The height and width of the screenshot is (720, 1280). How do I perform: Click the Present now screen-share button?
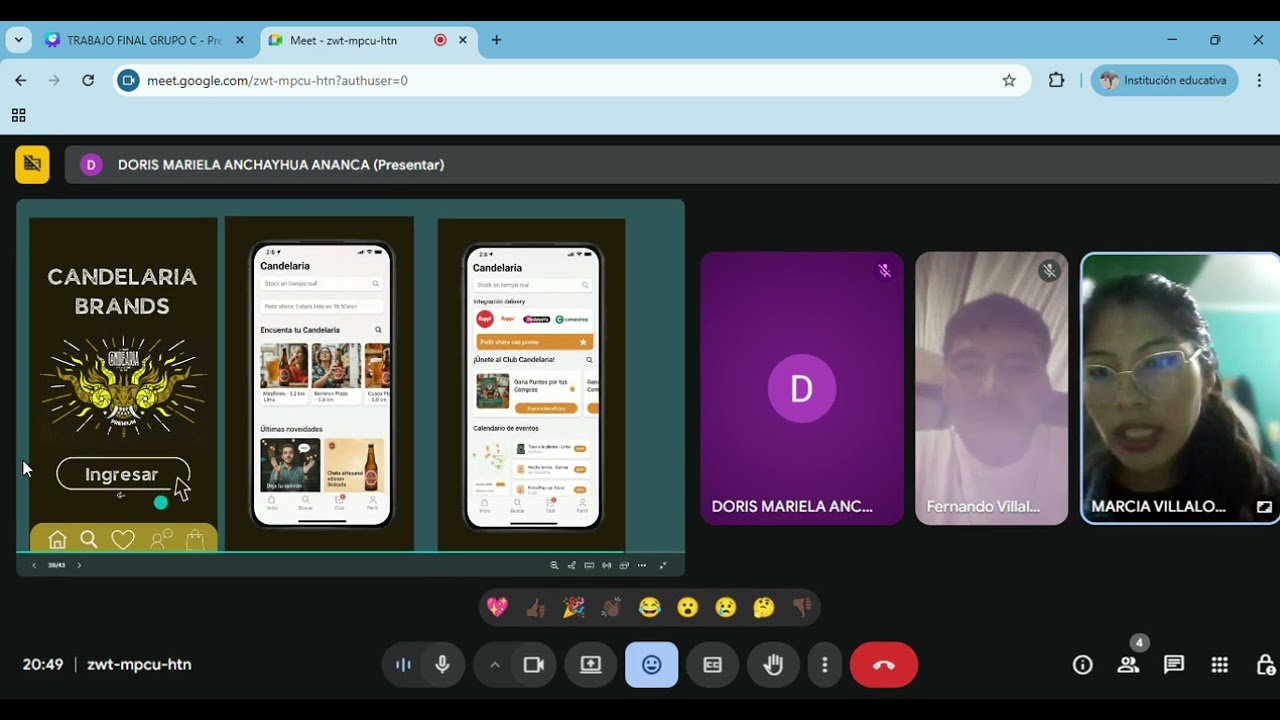pos(591,665)
